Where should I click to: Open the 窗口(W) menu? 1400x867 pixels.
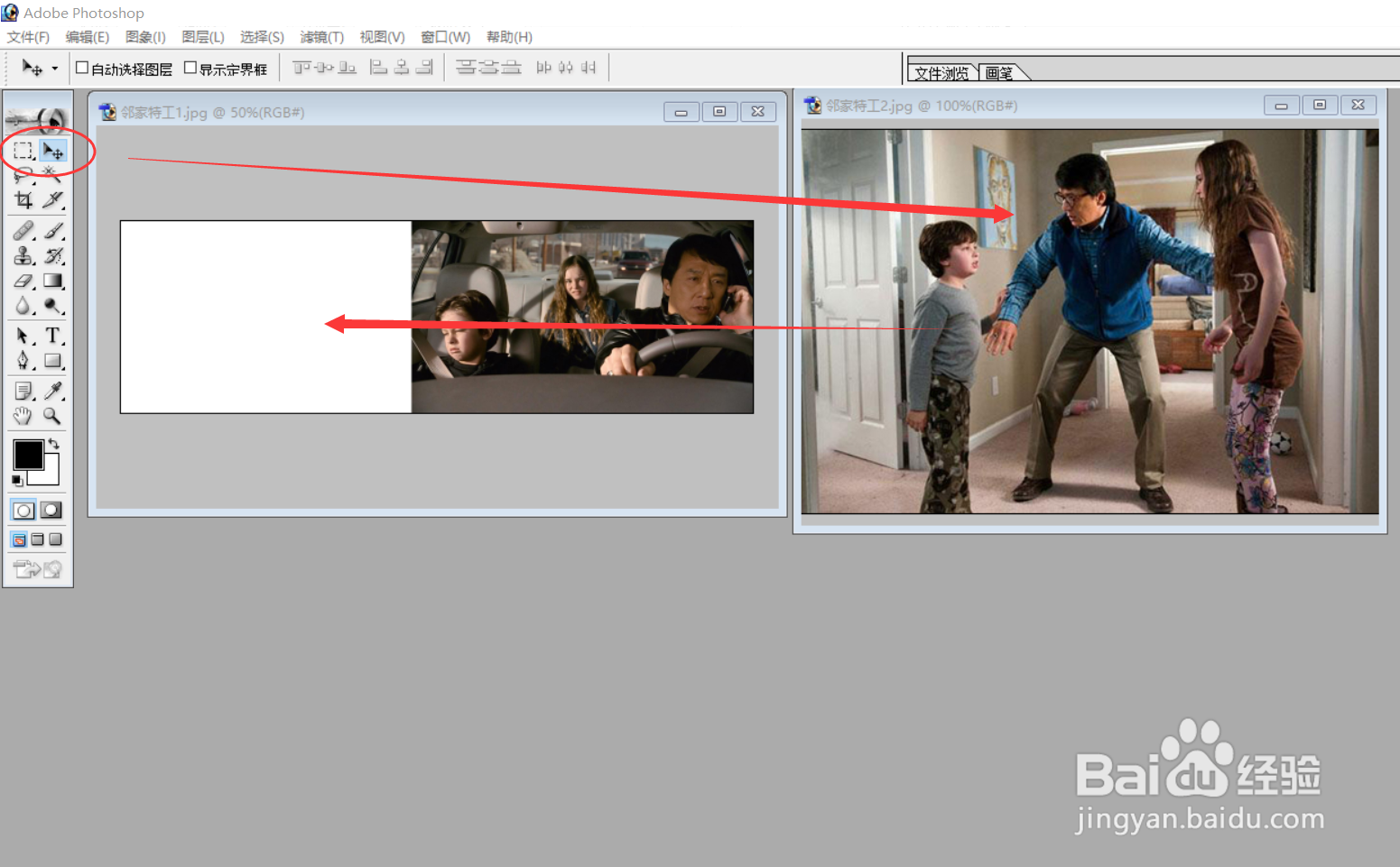(446, 37)
